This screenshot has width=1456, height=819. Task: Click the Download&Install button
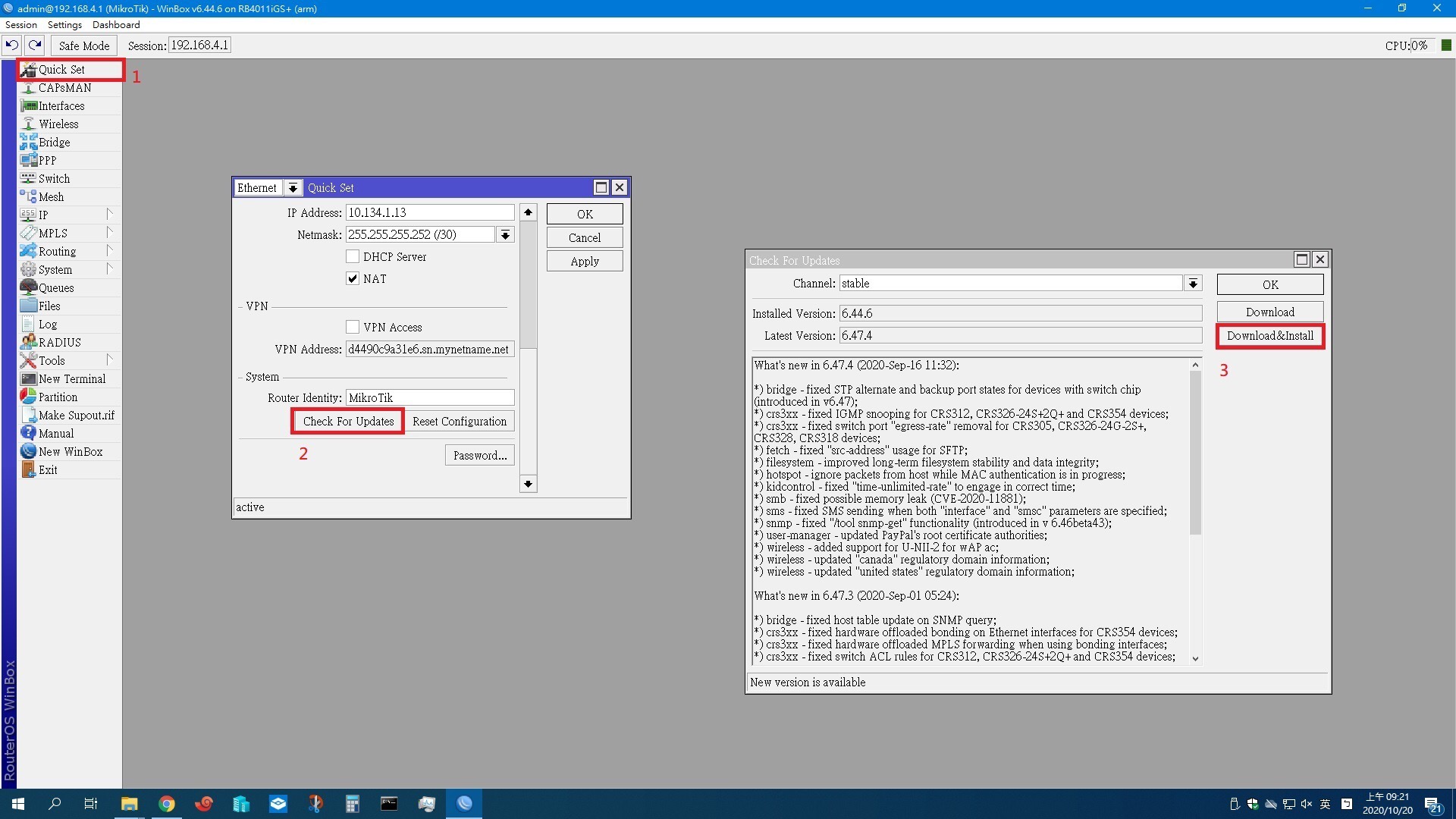pos(1270,336)
